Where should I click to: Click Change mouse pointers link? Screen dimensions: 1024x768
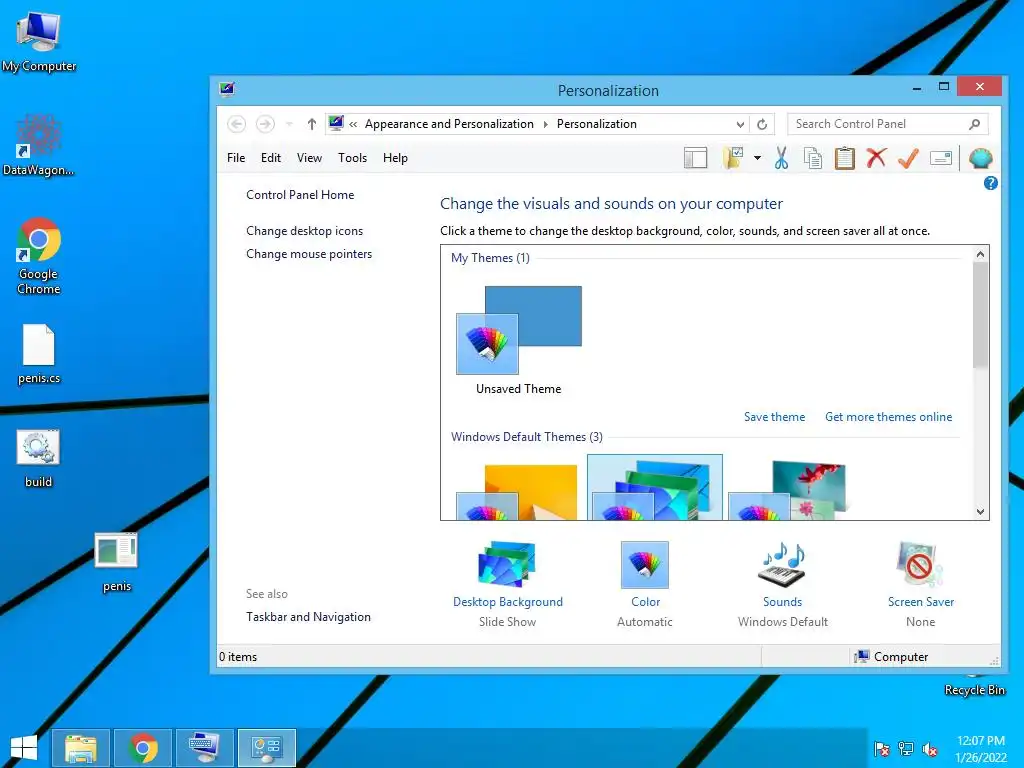click(x=309, y=254)
